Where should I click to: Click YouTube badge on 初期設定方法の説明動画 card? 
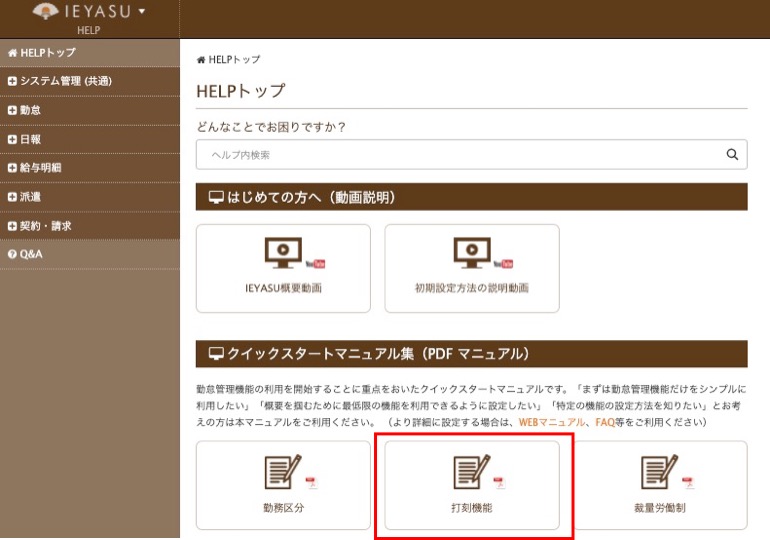(x=503, y=264)
